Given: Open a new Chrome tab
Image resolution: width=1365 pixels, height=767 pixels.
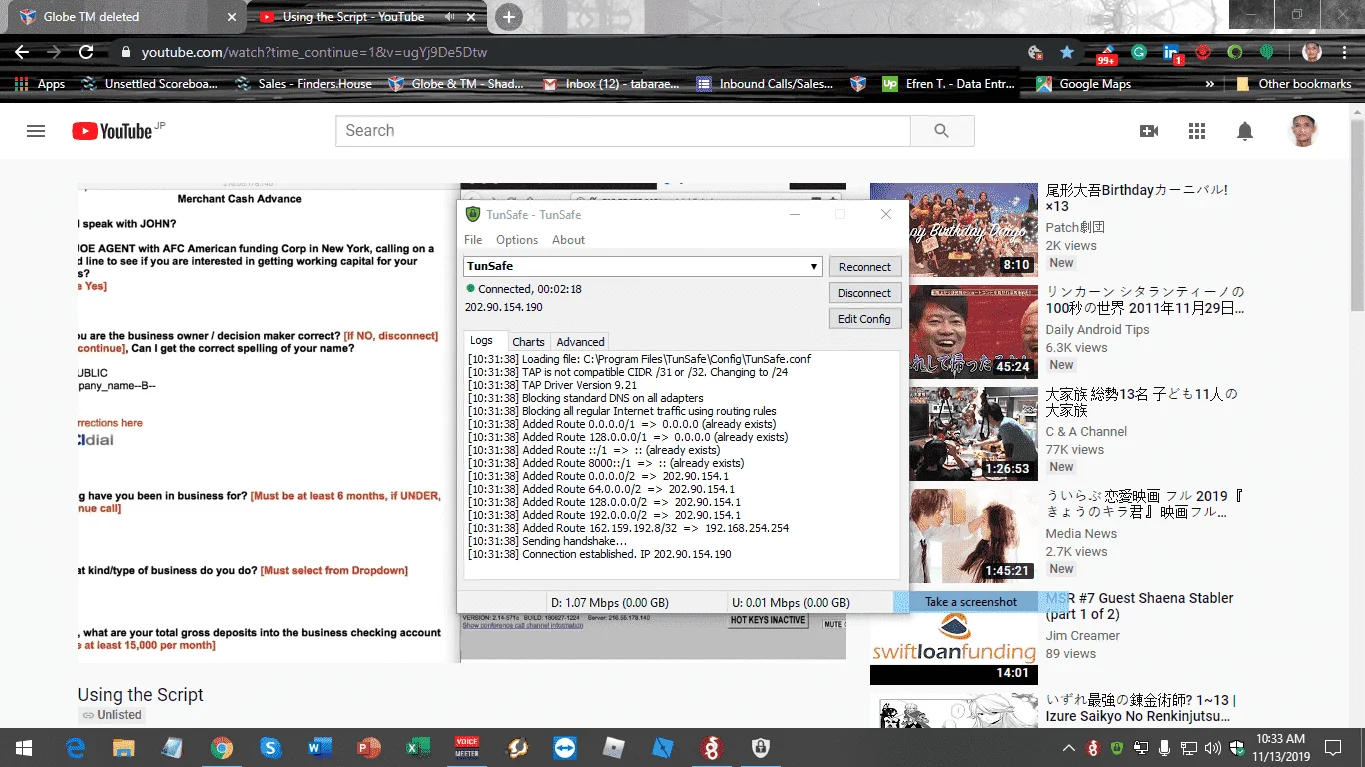Looking at the screenshot, I should (509, 17).
